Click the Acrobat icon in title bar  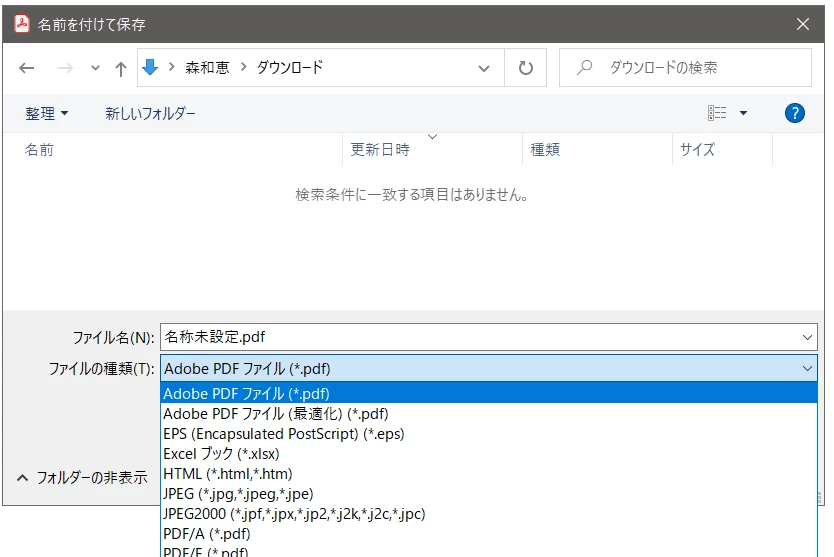[22, 24]
